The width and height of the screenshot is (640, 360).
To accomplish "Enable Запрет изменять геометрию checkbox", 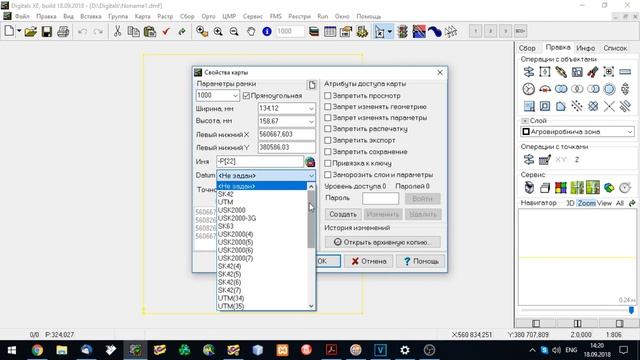I will pos(328,107).
